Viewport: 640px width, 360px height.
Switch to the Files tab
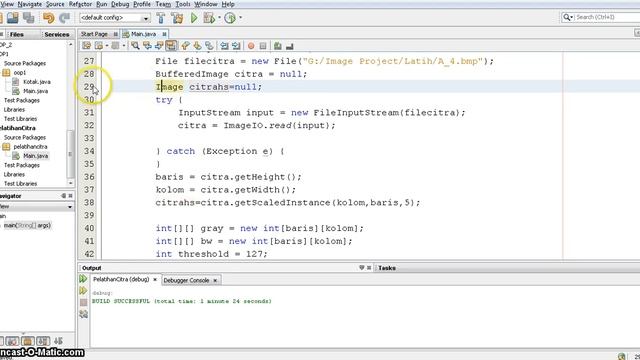click(x=17, y=35)
